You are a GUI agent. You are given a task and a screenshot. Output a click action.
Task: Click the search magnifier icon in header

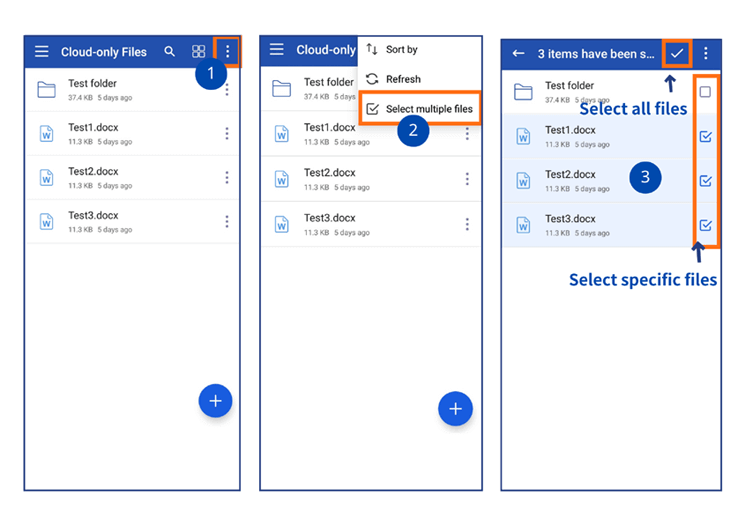point(170,52)
